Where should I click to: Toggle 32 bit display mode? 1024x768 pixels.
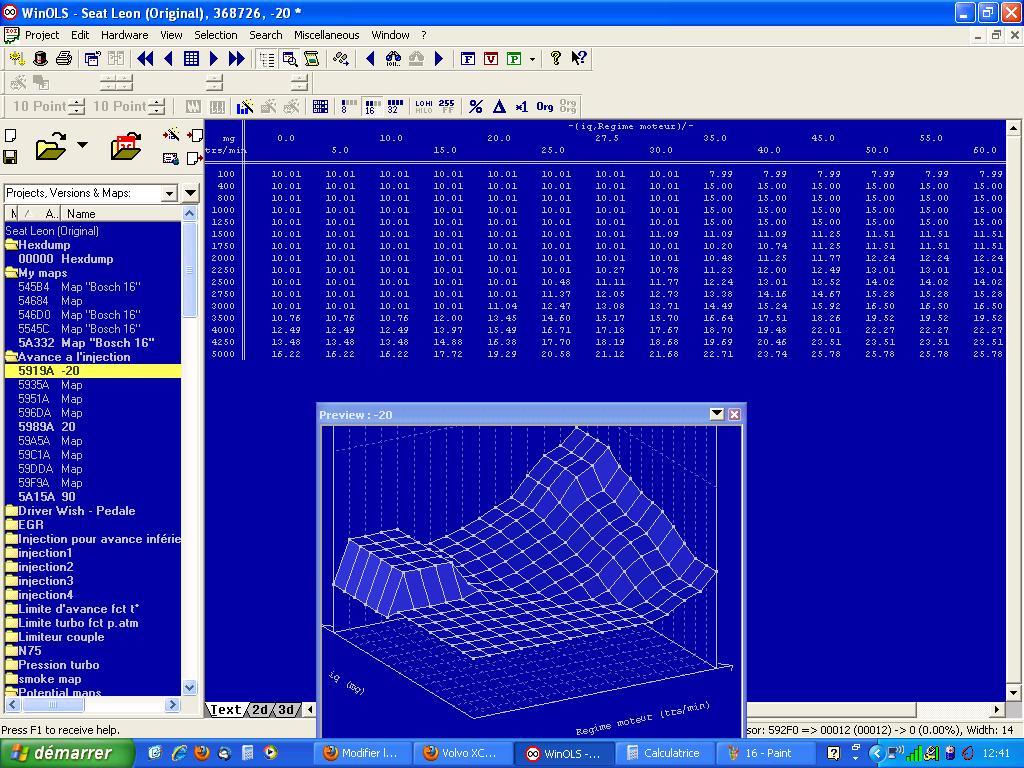point(395,106)
